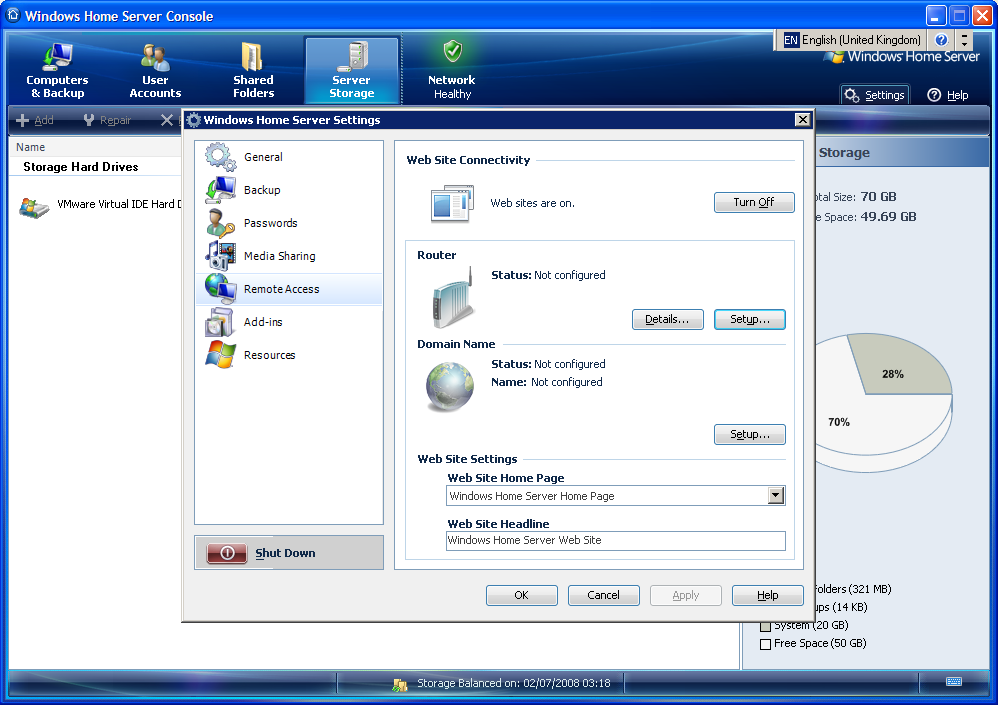
Task: Open Computers & Backup icon
Action: 57,56
